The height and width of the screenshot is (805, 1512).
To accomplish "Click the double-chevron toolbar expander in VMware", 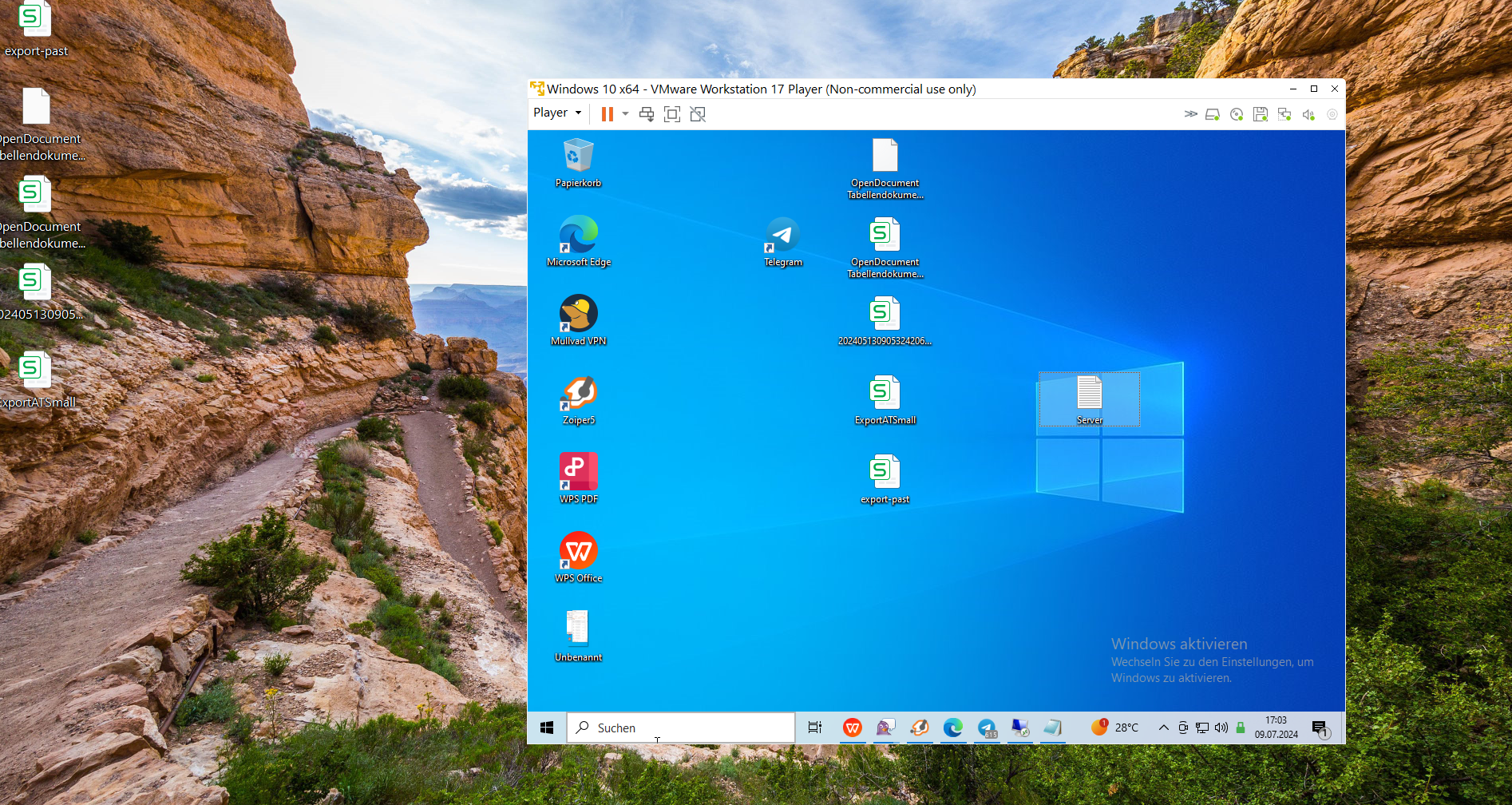I will pos(1190,114).
